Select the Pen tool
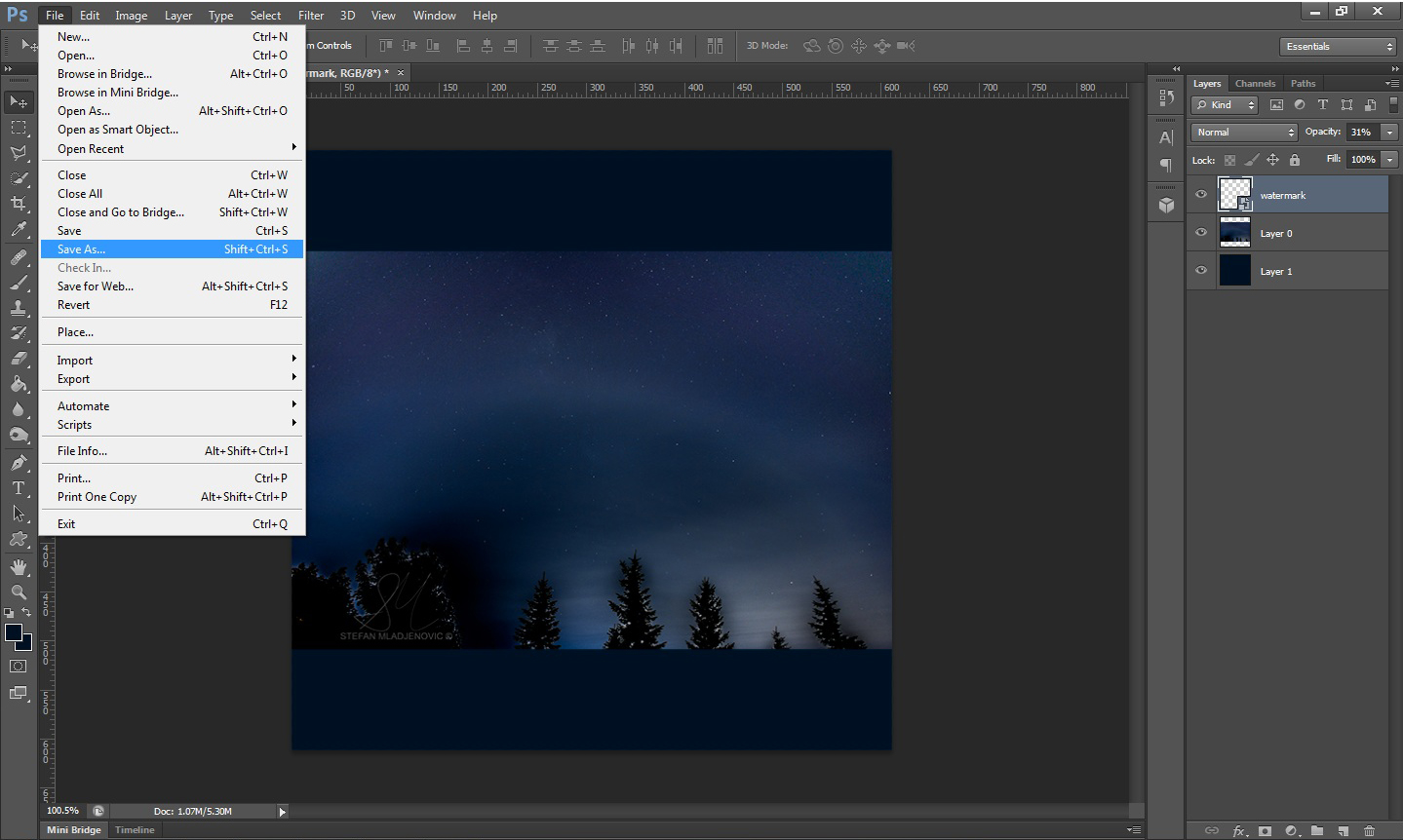1403x840 pixels. [19, 463]
